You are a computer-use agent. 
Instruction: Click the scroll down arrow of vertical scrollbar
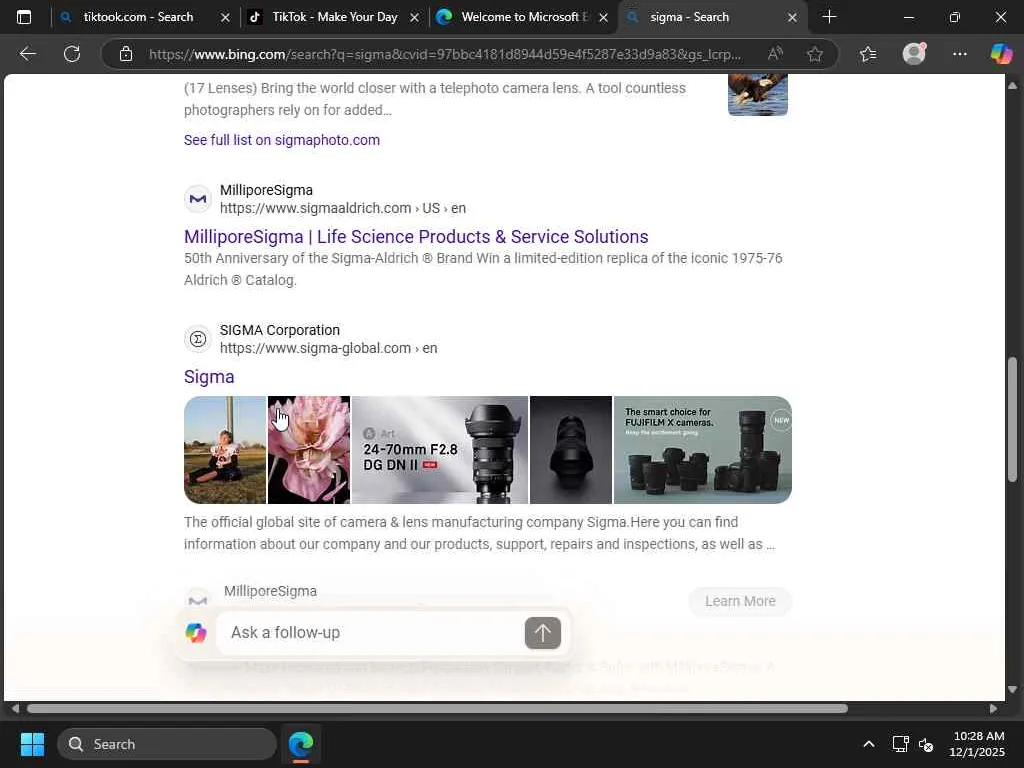(1012, 689)
